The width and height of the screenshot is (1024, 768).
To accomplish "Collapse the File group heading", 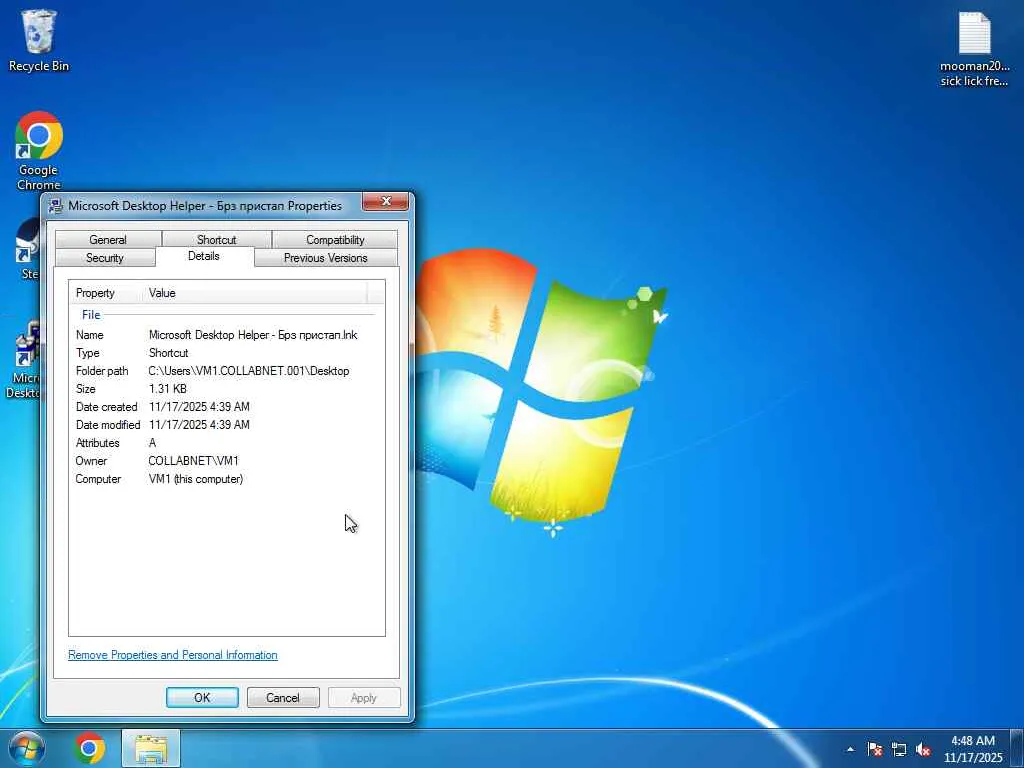I will coord(91,315).
